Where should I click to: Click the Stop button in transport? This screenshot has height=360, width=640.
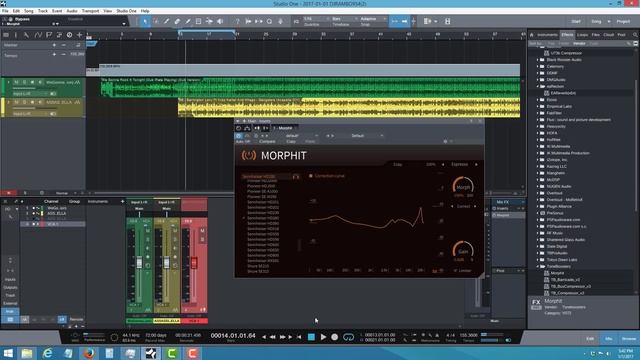click(311, 337)
